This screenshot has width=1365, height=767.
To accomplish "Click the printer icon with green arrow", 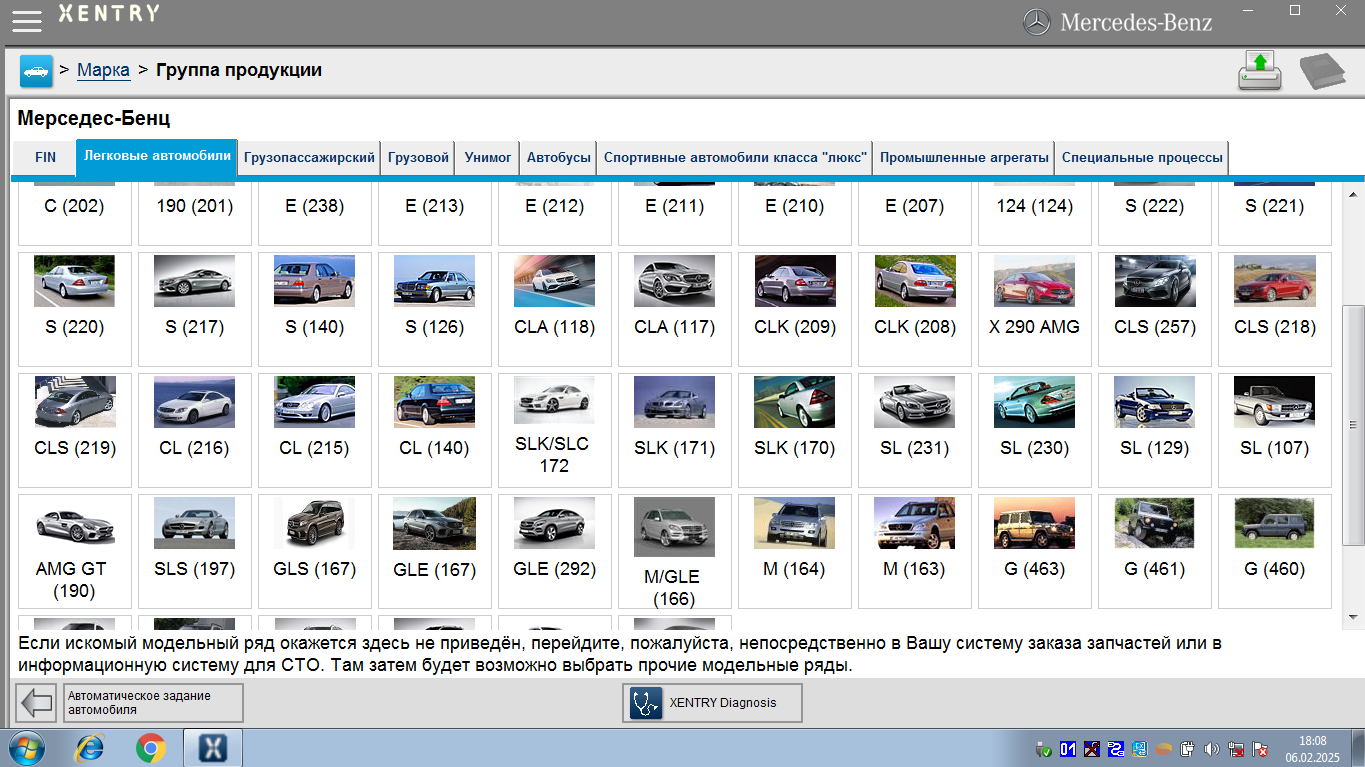I will 1259,71.
